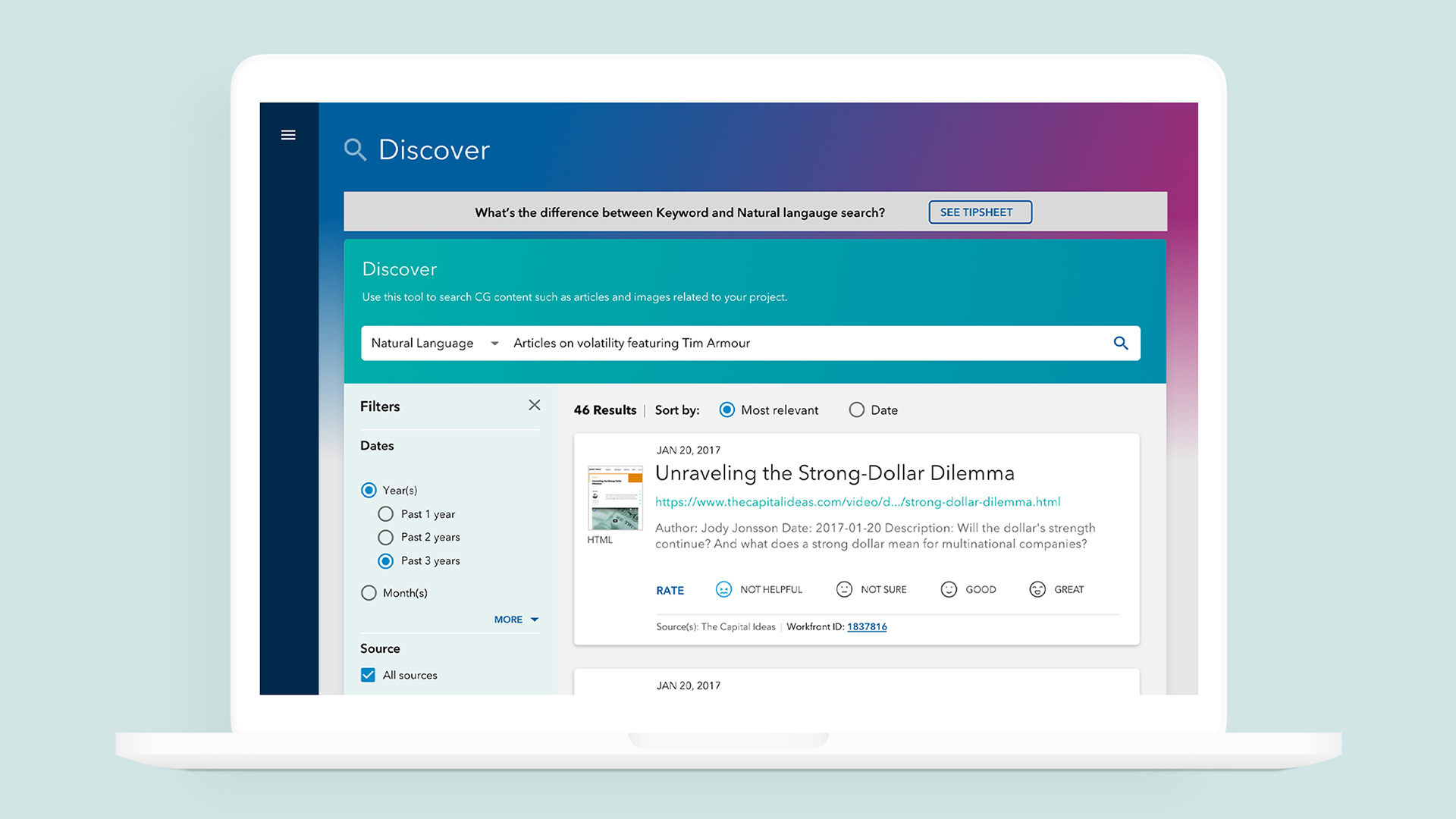
Task: Click the Source section heading
Action: coord(380,648)
